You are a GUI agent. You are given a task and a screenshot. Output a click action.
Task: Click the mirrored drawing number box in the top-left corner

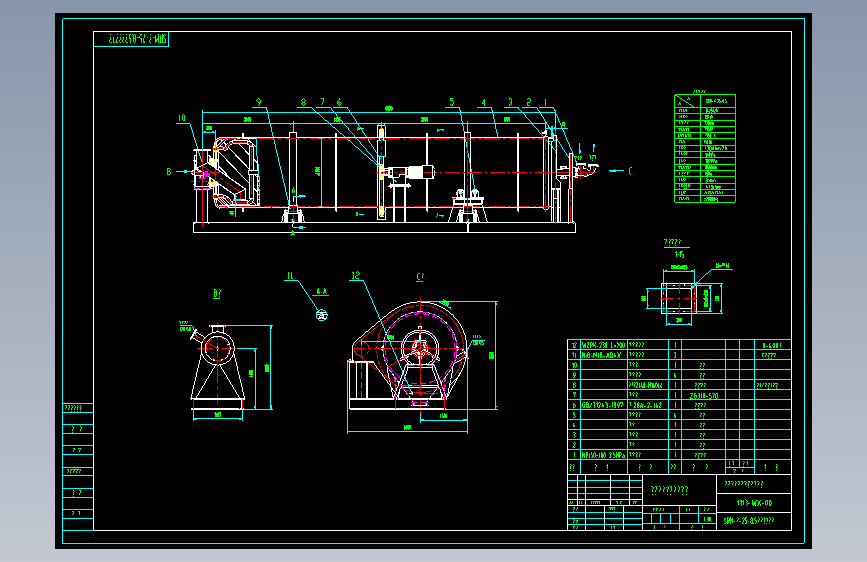tap(131, 39)
